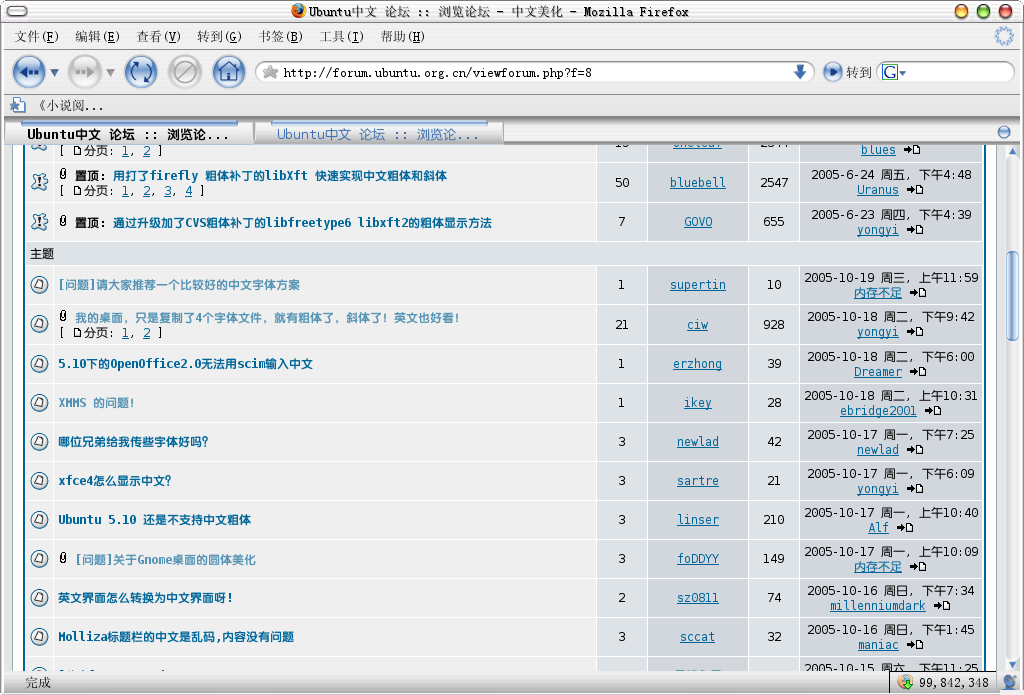This screenshot has width=1024, height=695.
Task: Click the sticky topic icon beside the CVS libfreetype6 thread
Action: click(39, 222)
